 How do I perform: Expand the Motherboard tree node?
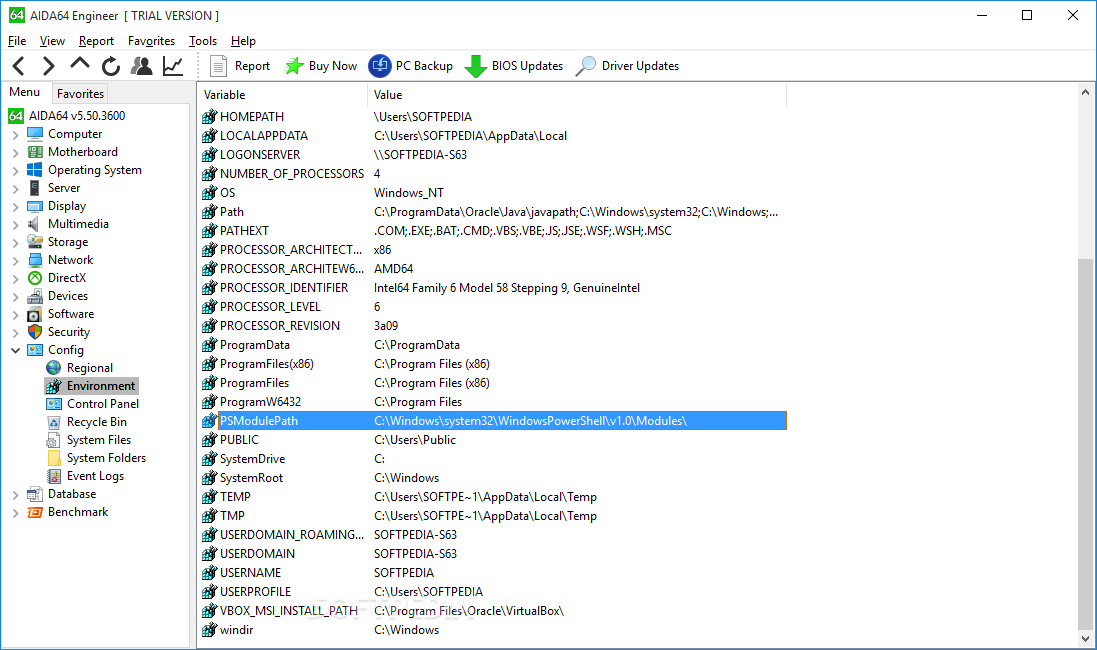coord(15,153)
